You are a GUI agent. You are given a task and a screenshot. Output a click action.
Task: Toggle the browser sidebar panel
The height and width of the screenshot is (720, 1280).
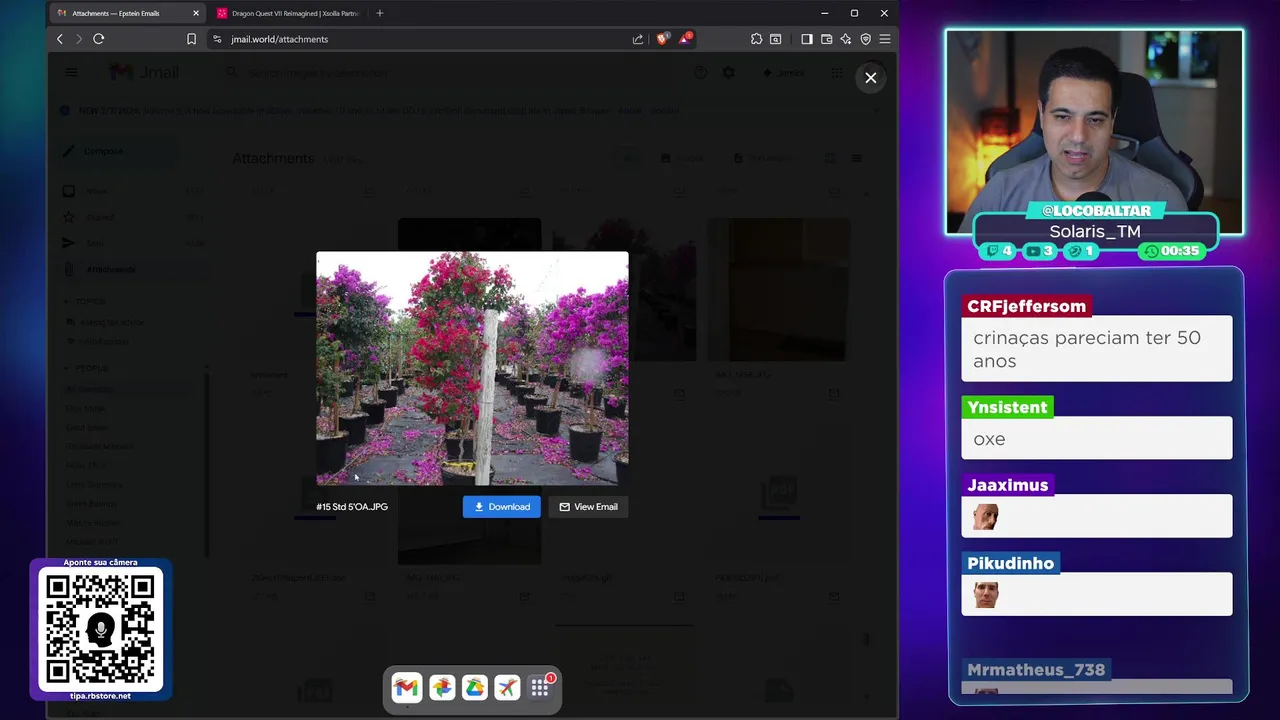807,39
